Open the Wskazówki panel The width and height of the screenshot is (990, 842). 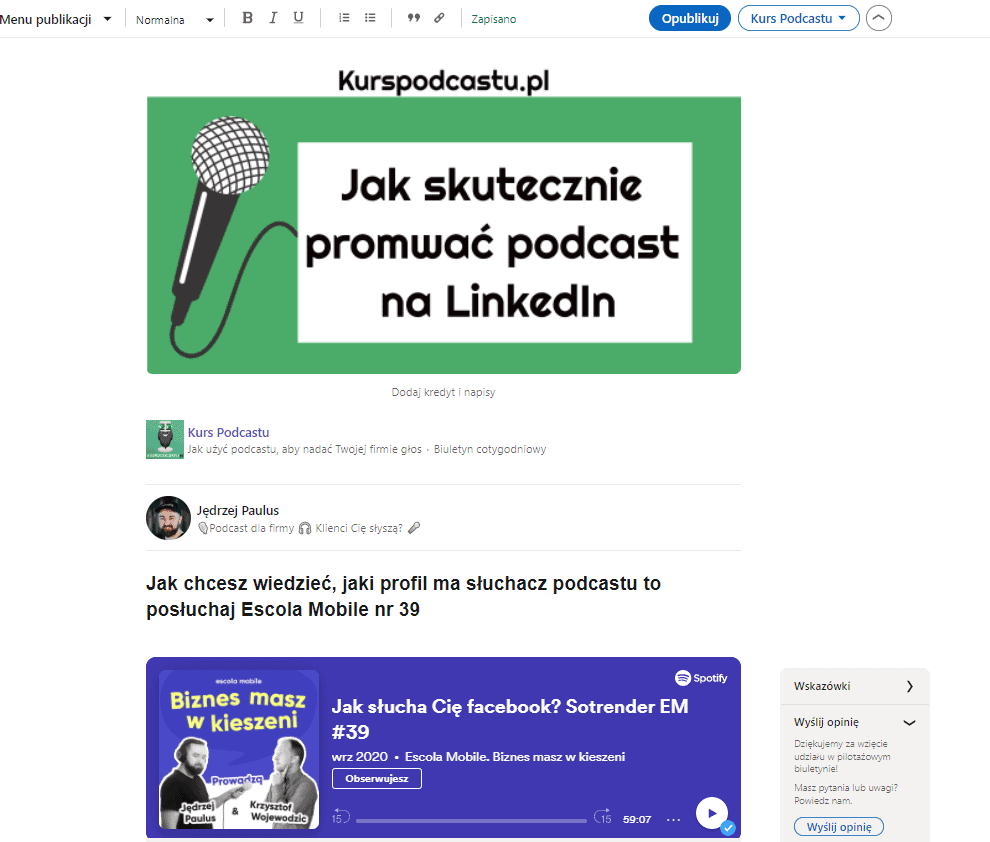(855, 686)
